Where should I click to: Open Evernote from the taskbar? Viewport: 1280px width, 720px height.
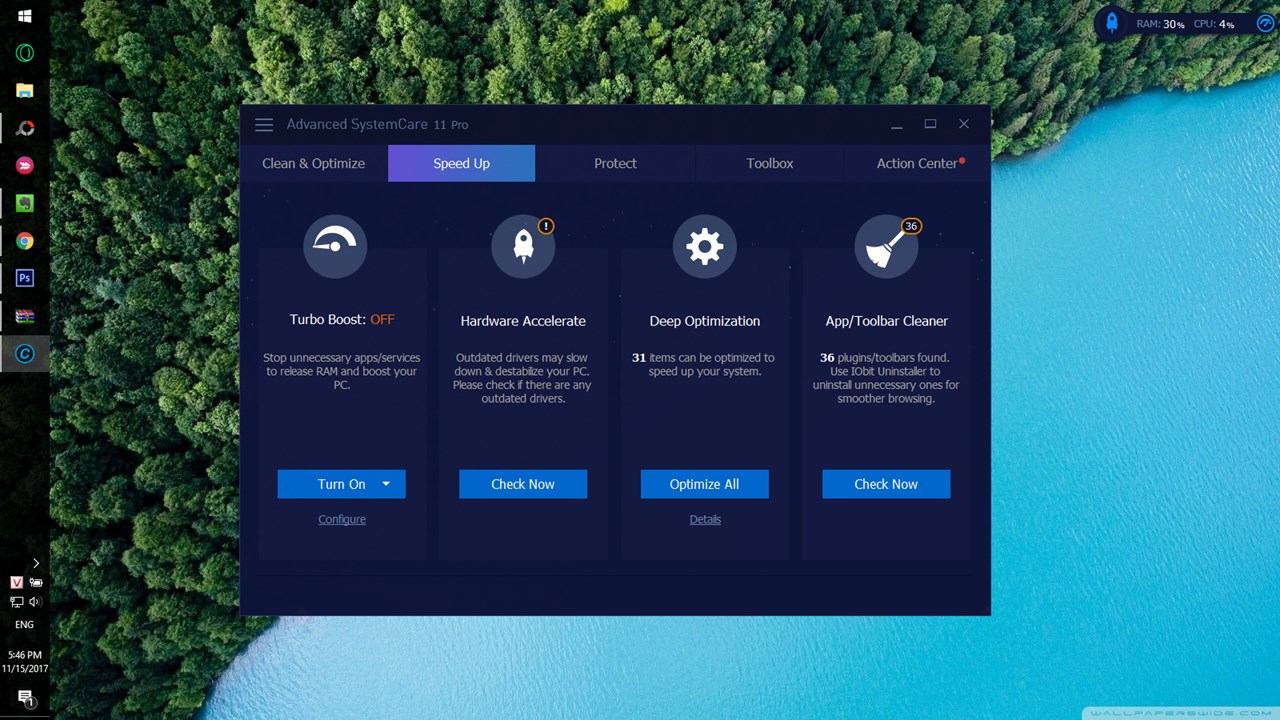click(25, 203)
